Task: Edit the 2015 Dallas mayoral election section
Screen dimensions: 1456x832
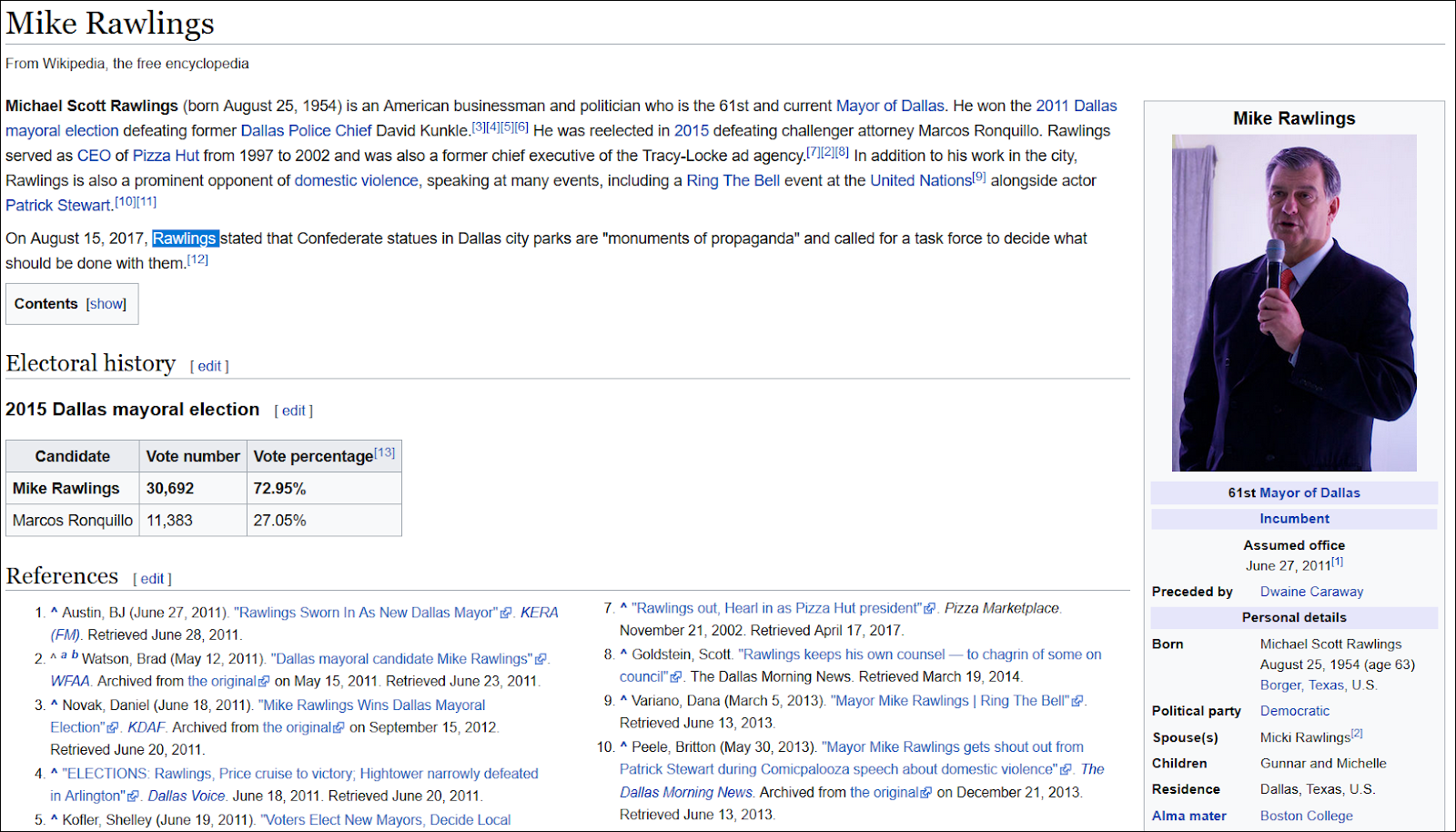Action: 294,411
